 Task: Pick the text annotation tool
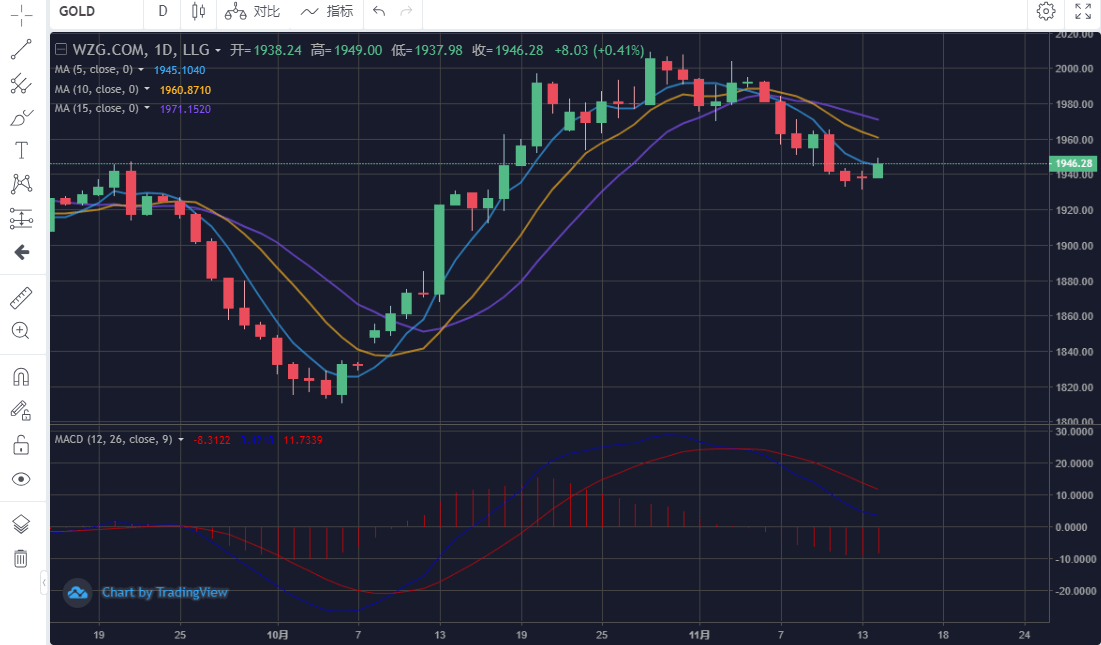point(21,151)
